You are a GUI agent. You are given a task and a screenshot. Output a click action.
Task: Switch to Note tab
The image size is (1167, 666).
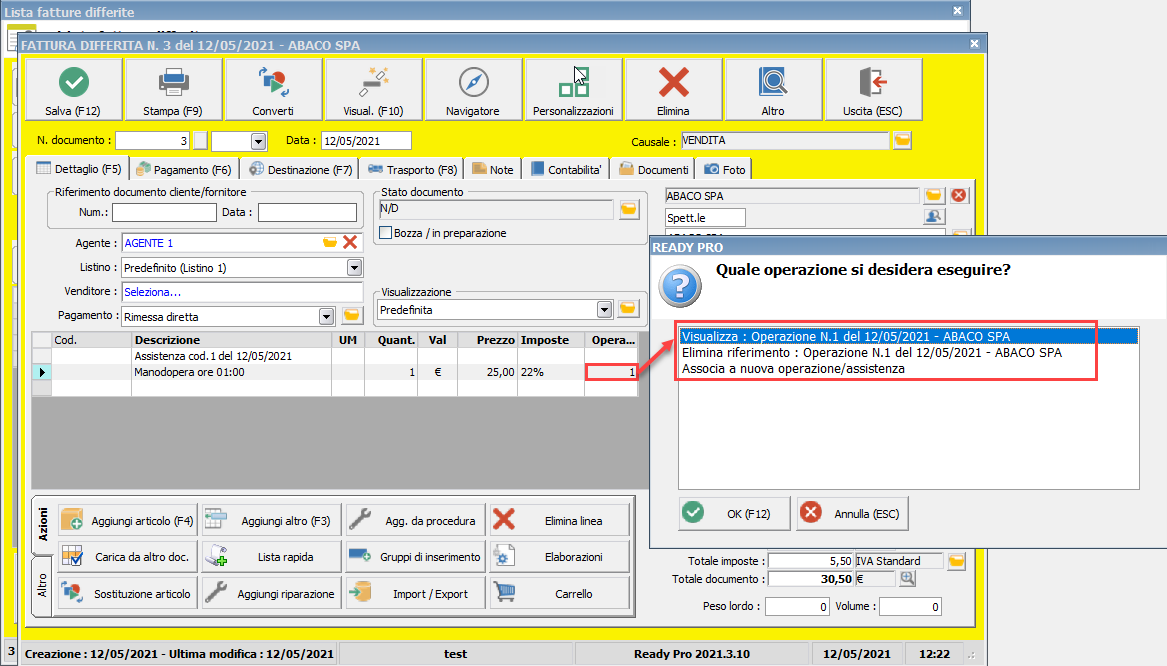(x=493, y=170)
